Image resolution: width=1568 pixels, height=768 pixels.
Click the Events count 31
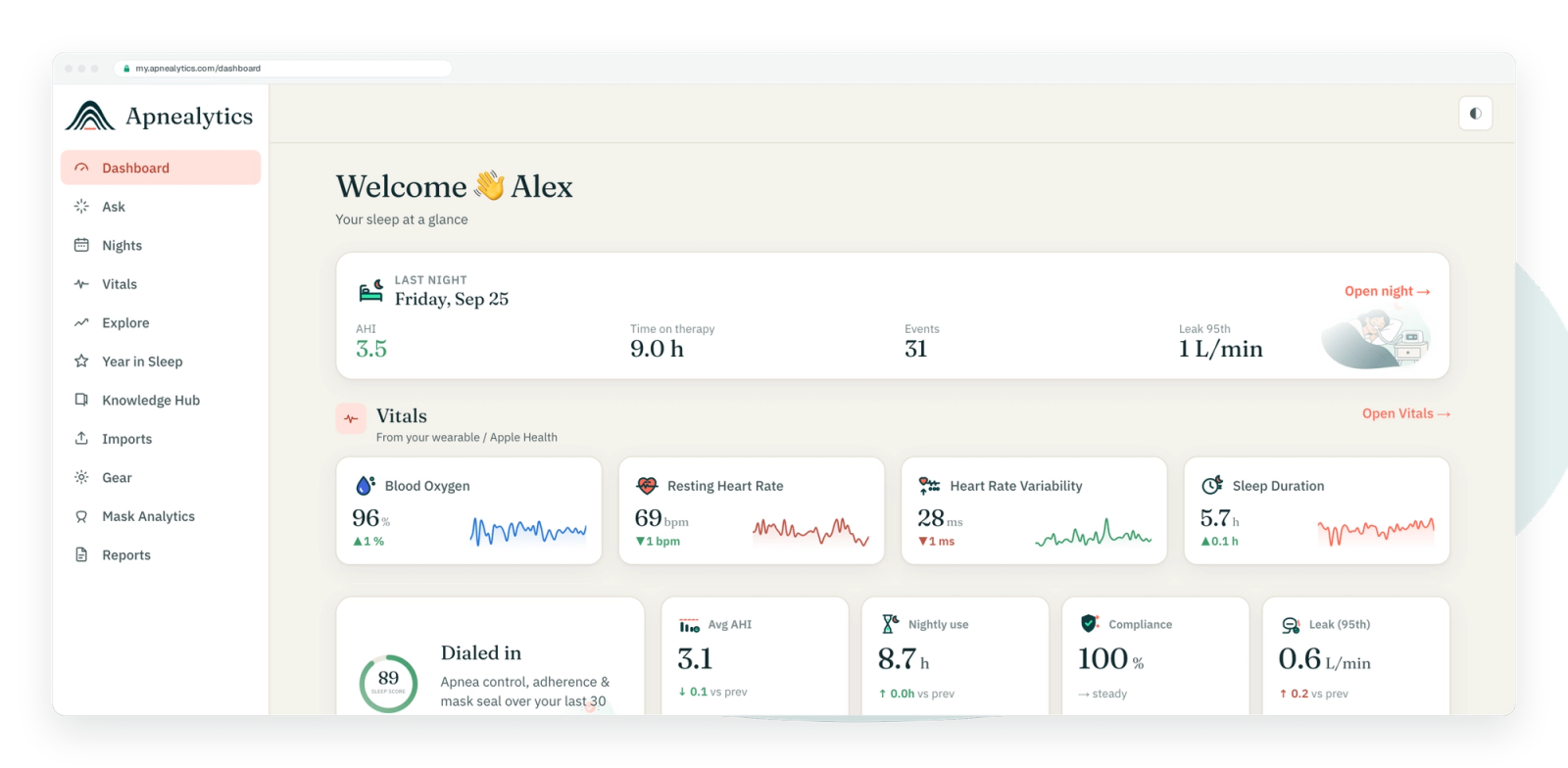[915, 349]
